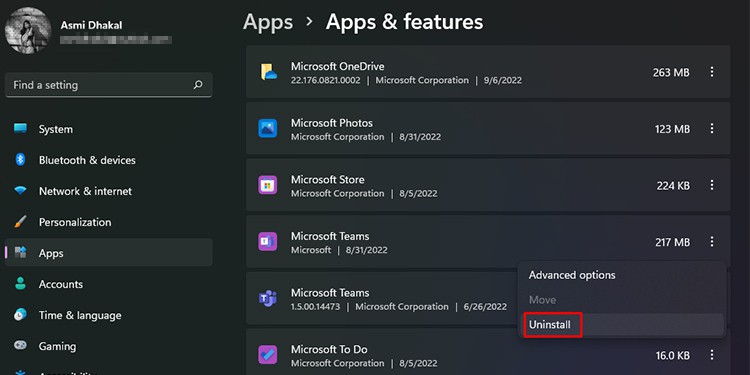Image resolution: width=750 pixels, height=375 pixels.
Task: Click the Accounts person icon
Action: pos(20,284)
